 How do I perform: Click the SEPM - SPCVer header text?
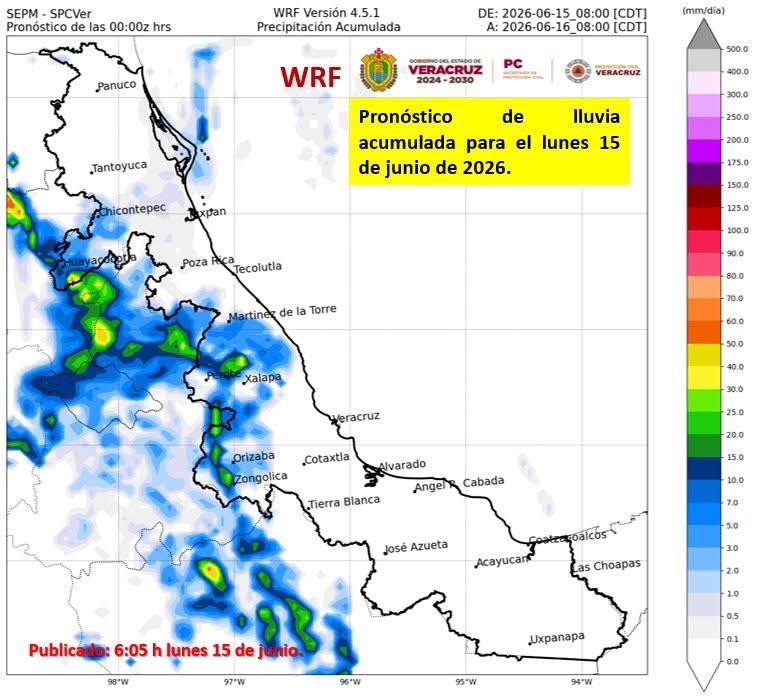click(49, 14)
